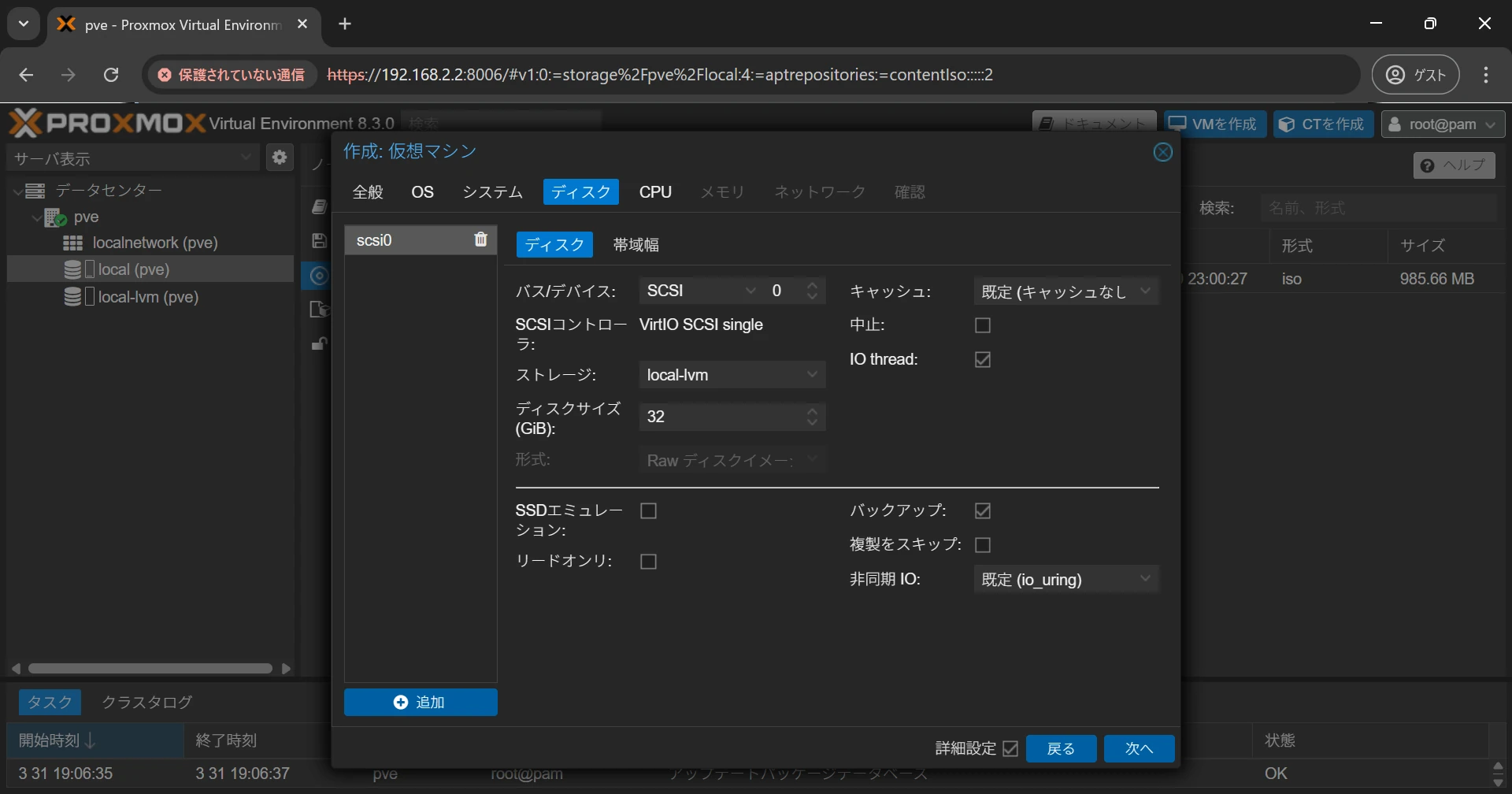
Task: Select local-lvm (pve) storage
Action: point(148,297)
